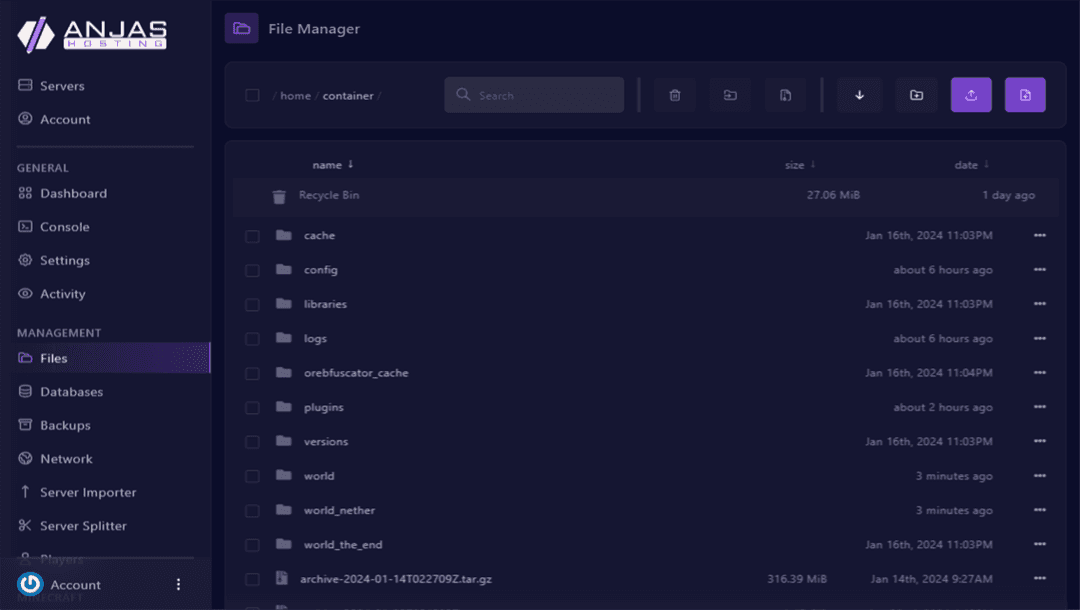The image size is (1080, 610).
Task: Click the move-to-folder toolbar icon
Action: point(730,95)
